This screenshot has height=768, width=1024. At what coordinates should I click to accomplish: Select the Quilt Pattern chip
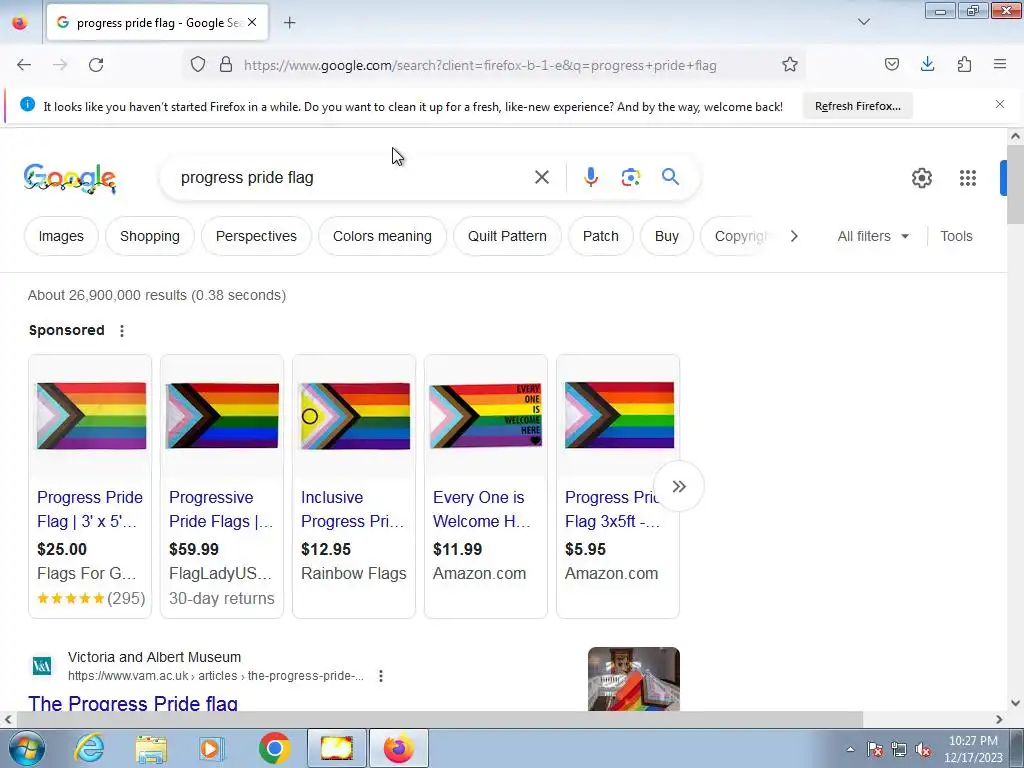coord(507,236)
